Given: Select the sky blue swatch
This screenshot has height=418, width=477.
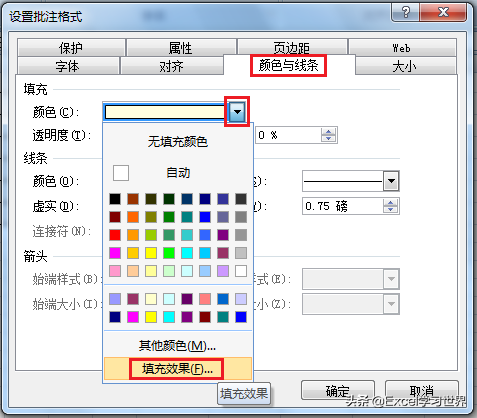Looking at the screenshot, I should click(x=205, y=253).
